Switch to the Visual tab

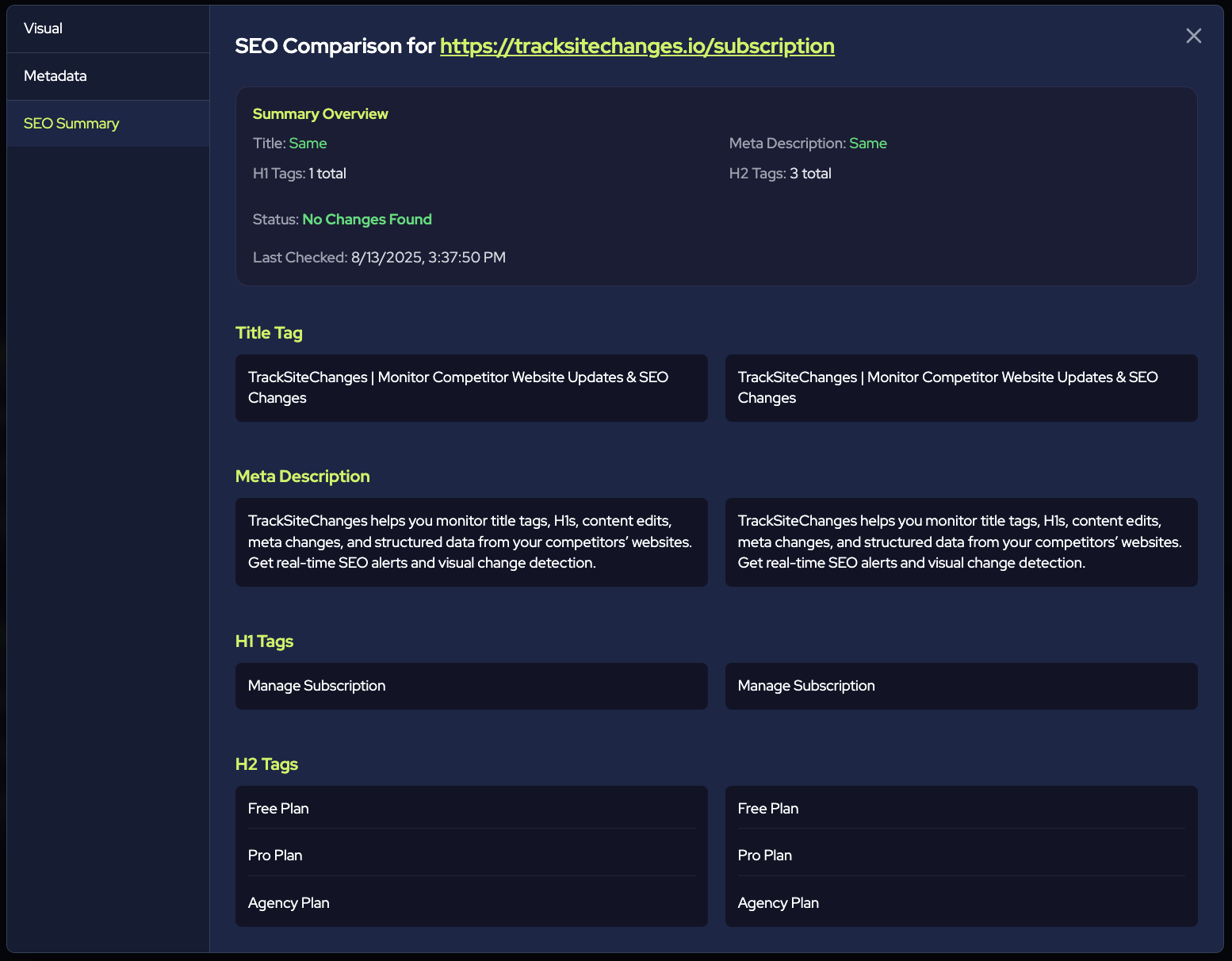coord(108,29)
